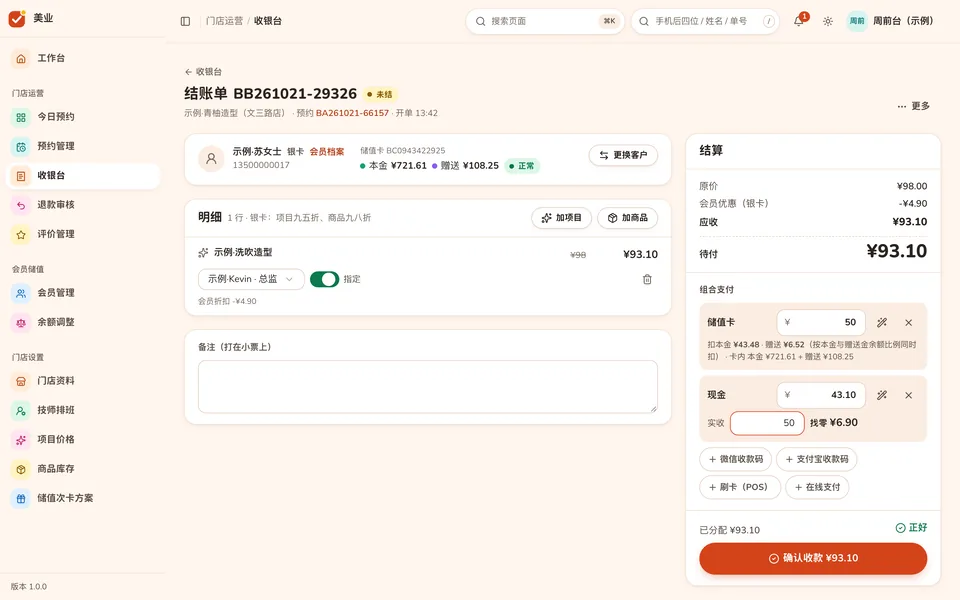960x600 pixels.
Task: Open 工作台 in the sidebar
Action: [x=83, y=58]
